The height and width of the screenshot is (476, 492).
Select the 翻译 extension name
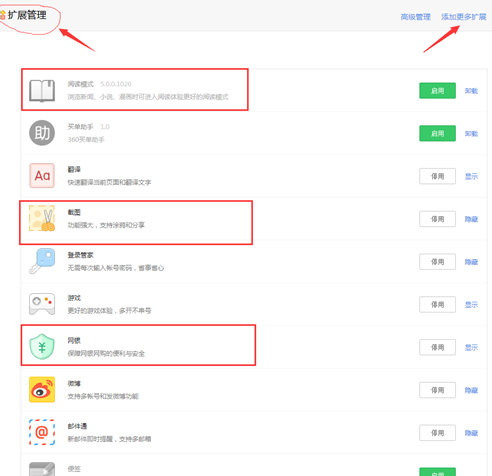[74, 169]
